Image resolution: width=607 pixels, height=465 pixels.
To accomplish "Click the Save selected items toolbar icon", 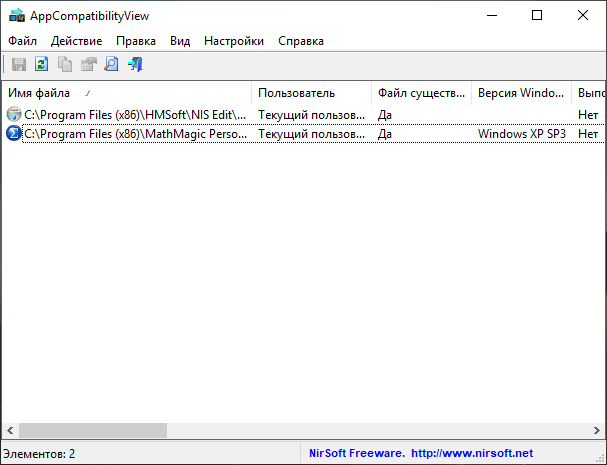I will 19,64.
